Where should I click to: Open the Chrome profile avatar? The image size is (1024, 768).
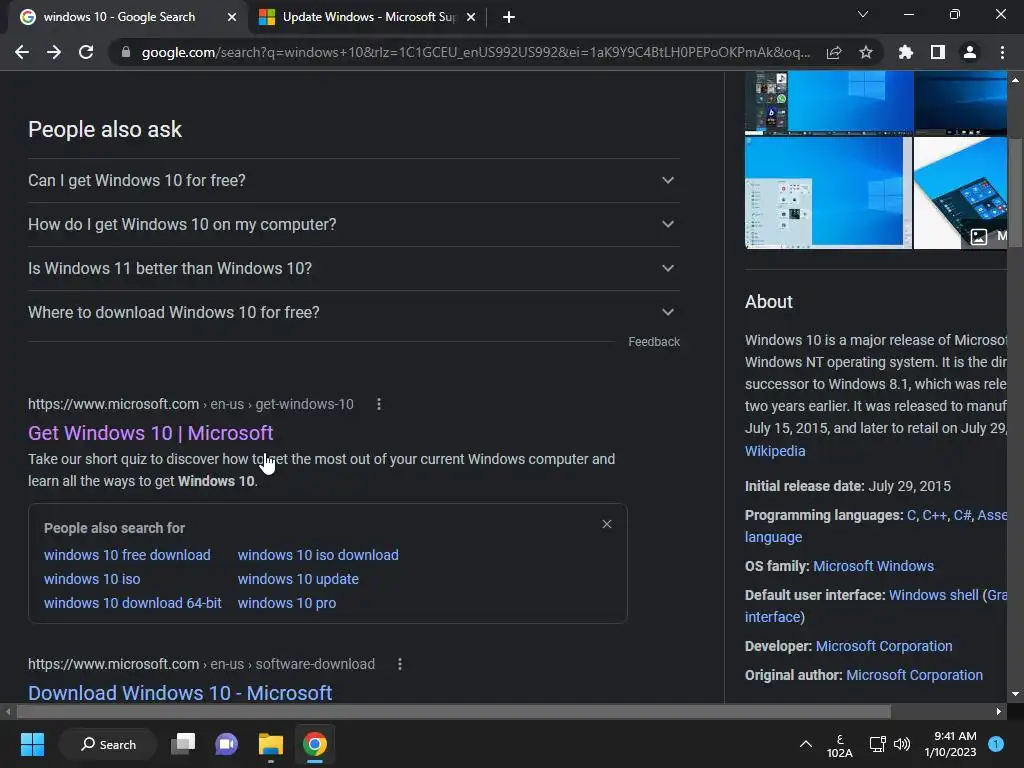970,52
